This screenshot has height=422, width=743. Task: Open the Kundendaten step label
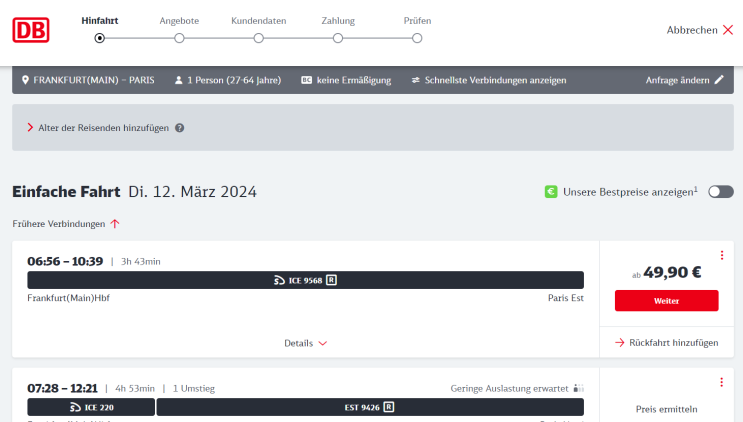pyautogui.click(x=259, y=21)
